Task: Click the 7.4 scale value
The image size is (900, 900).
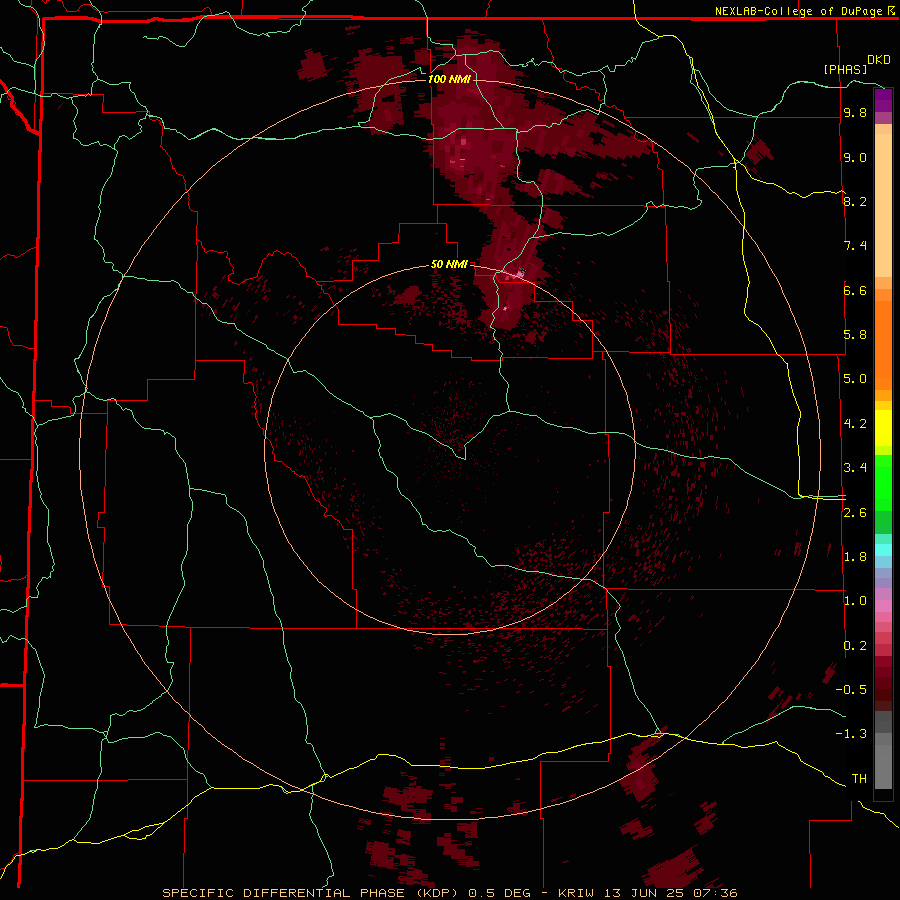Action: [x=855, y=246]
